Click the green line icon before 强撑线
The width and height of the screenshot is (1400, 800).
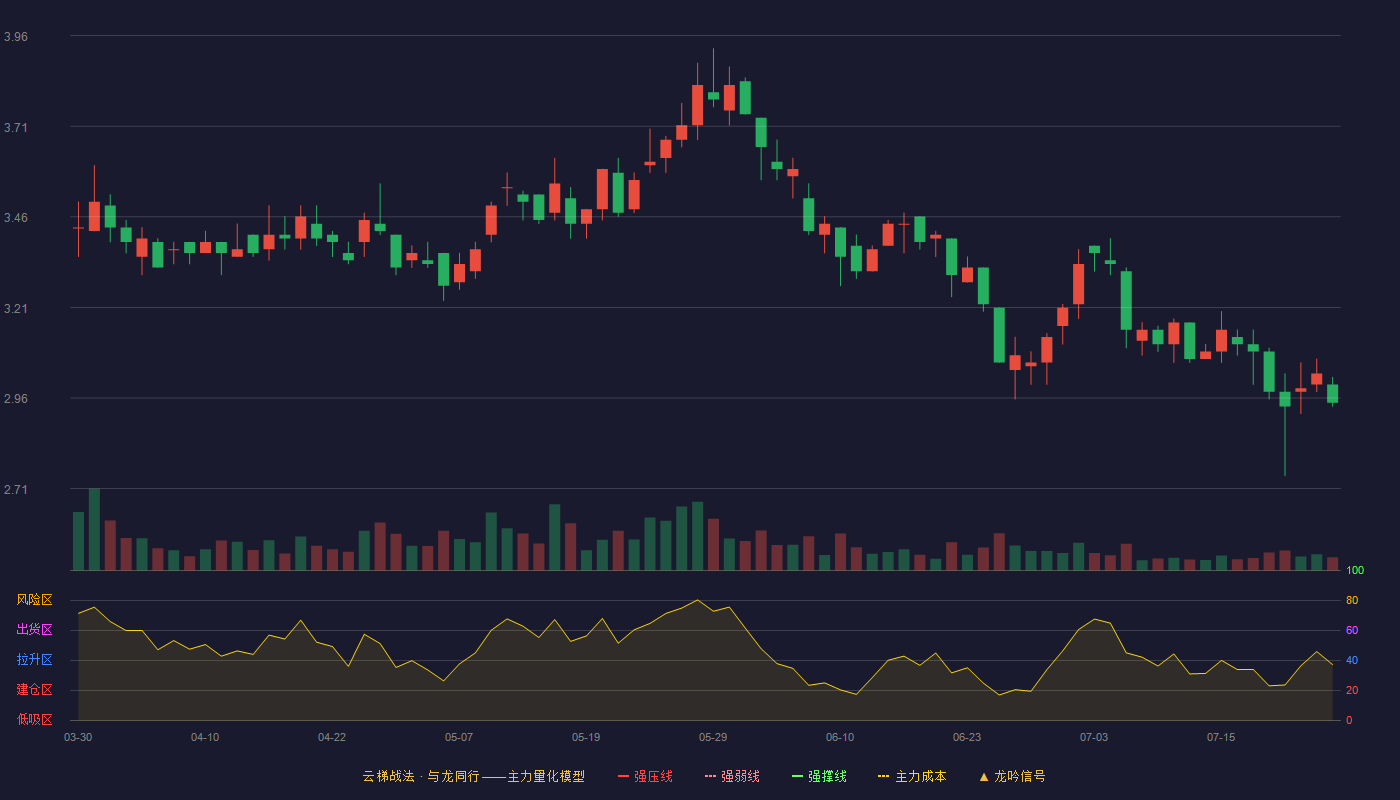(x=797, y=776)
